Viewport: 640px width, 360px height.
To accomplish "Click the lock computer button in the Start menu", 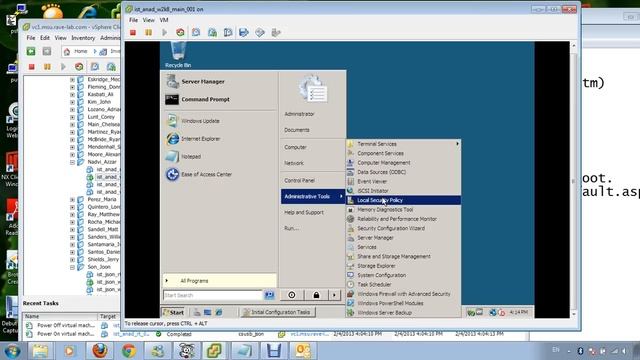I will [x=316, y=295].
